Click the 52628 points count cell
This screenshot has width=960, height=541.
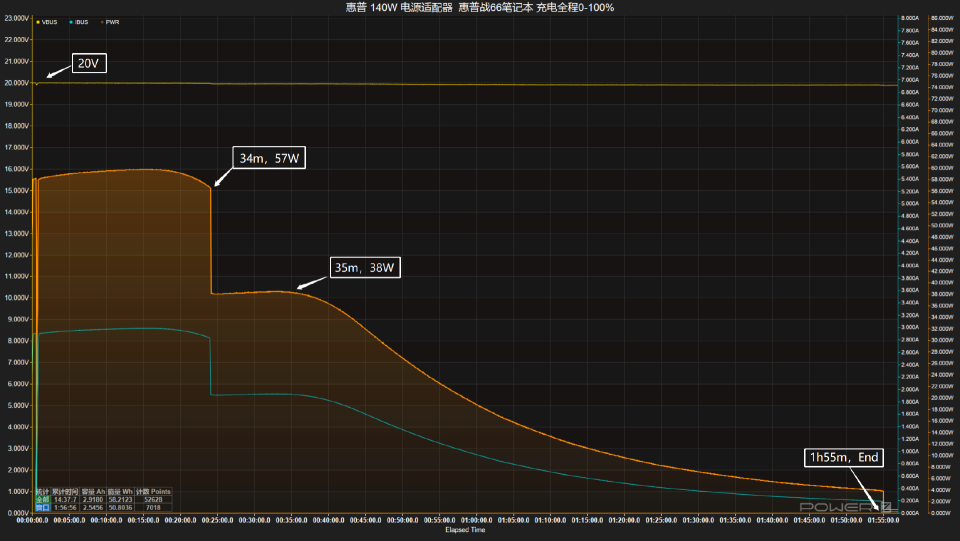(x=153, y=500)
